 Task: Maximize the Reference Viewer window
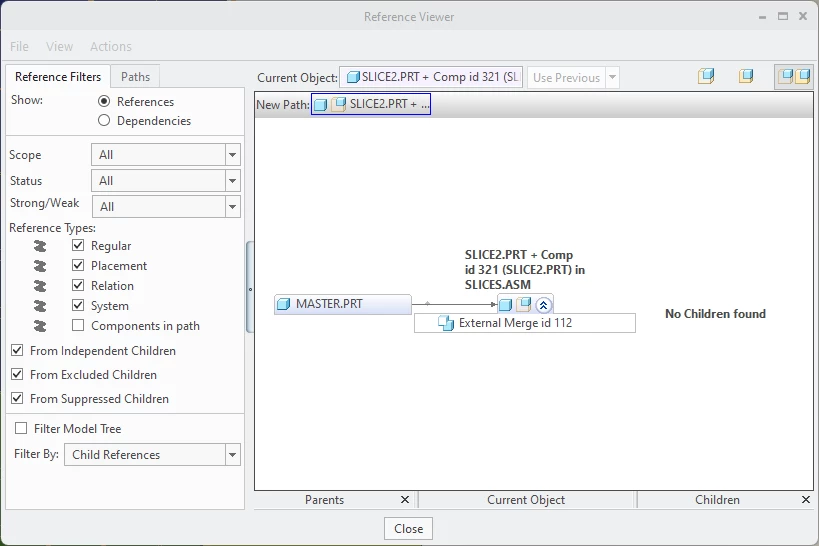[x=782, y=17]
